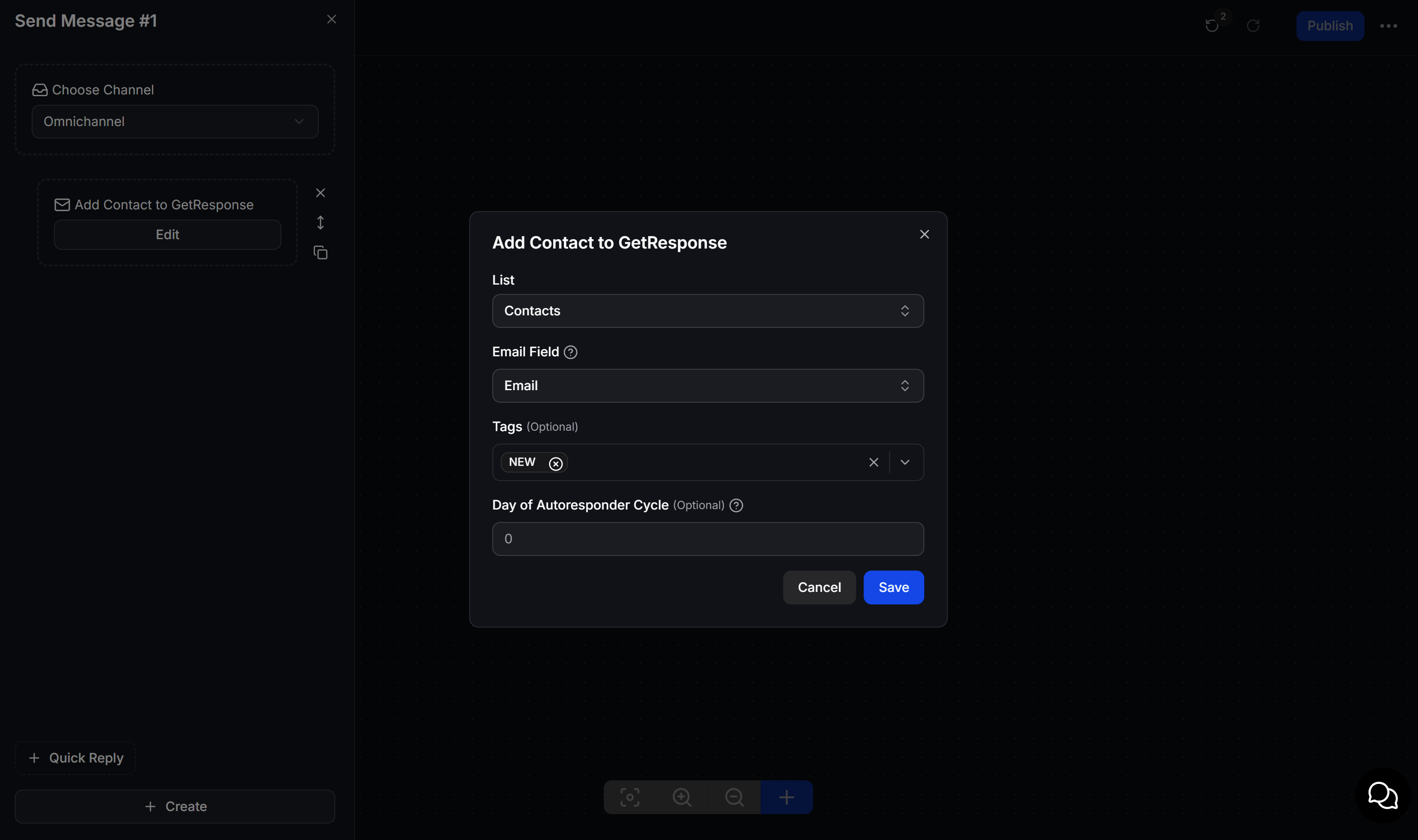Fit canvas to view with focus icon

point(629,798)
